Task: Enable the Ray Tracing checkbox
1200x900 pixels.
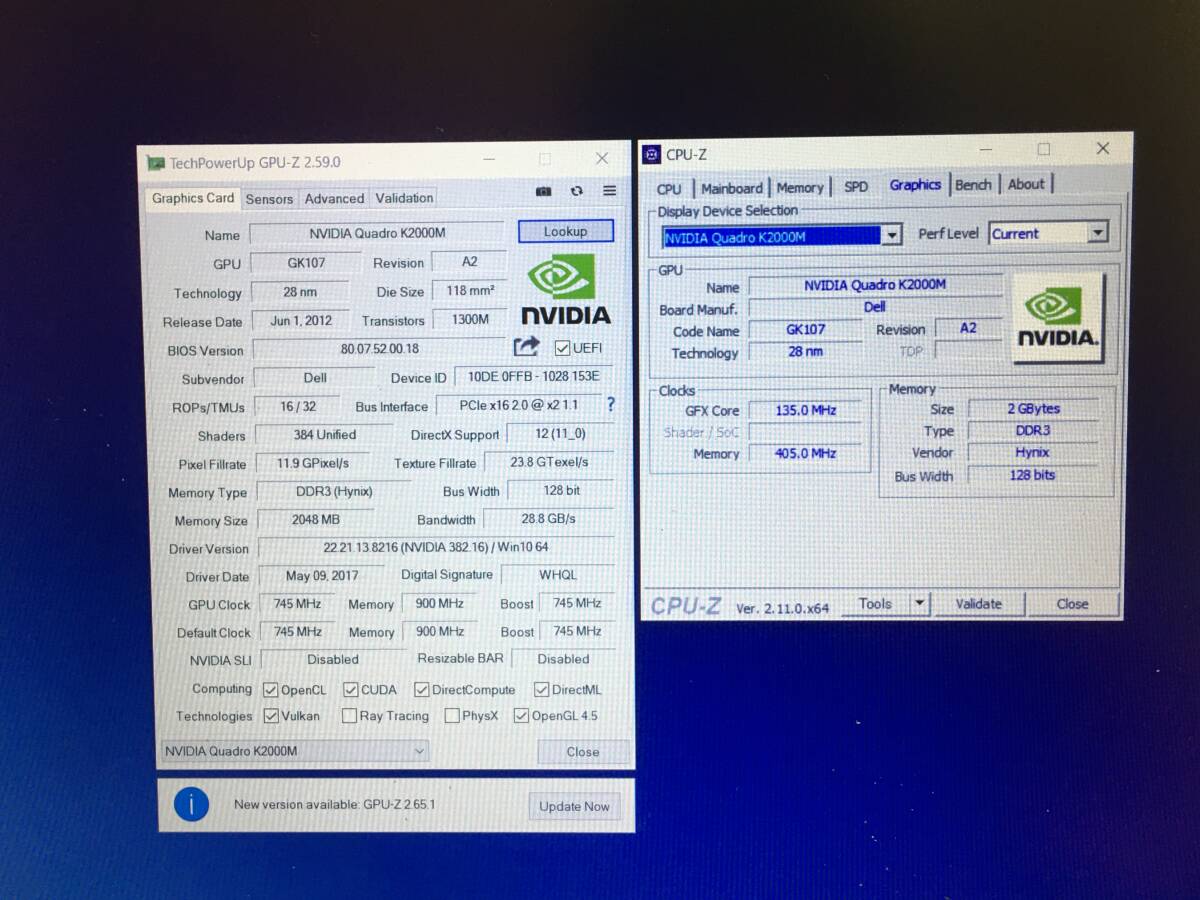Action: pos(349,716)
